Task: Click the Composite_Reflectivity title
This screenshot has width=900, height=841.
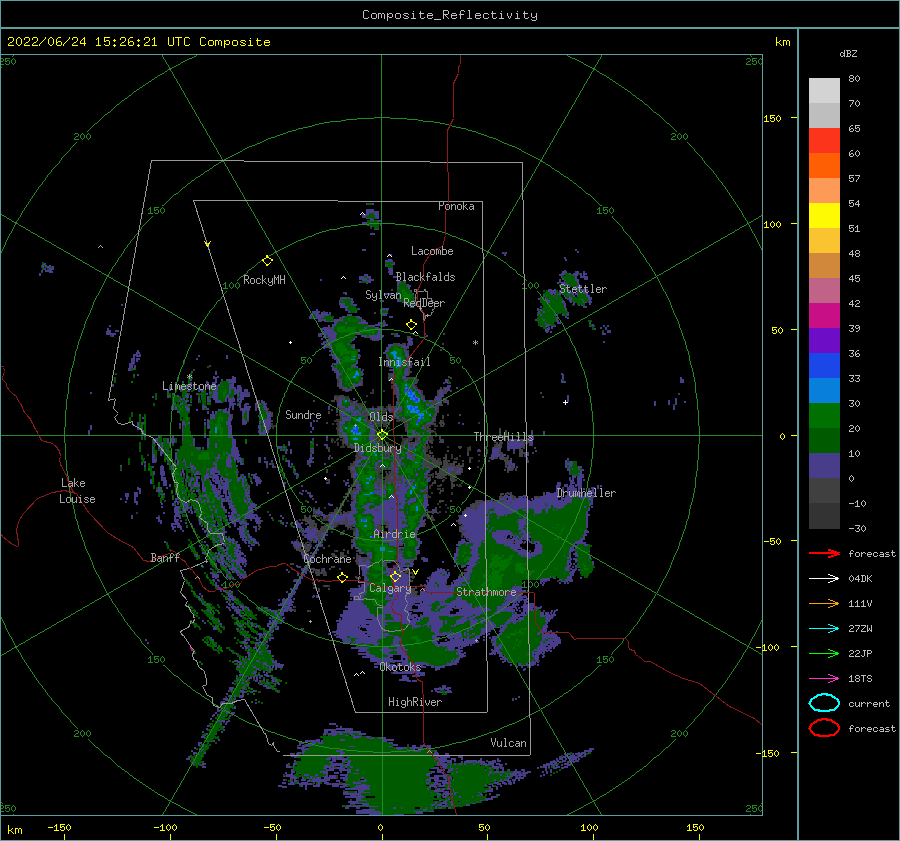Action: click(449, 15)
